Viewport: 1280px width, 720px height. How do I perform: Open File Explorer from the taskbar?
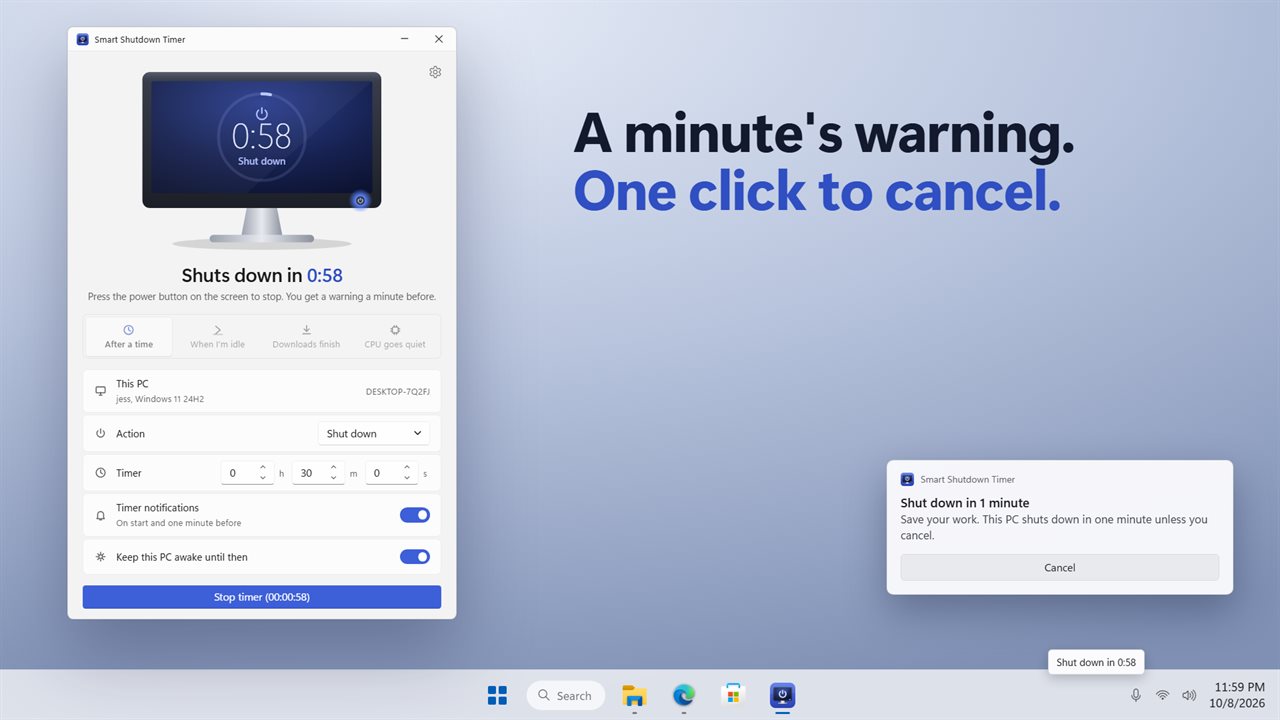pos(634,695)
